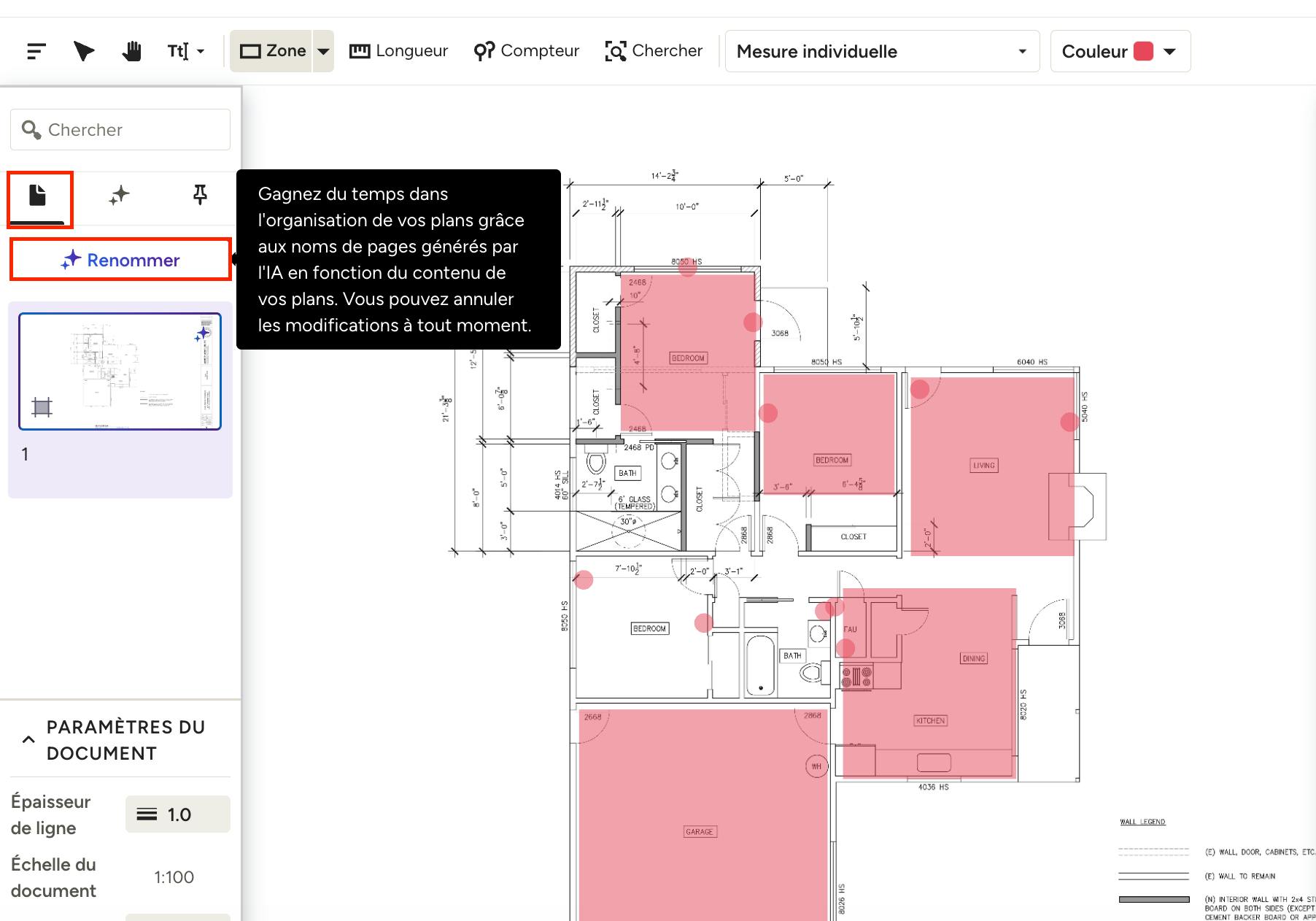Select the arrow pointer tool
Image resolution: width=1316 pixels, height=921 pixels.
(84, 51)
